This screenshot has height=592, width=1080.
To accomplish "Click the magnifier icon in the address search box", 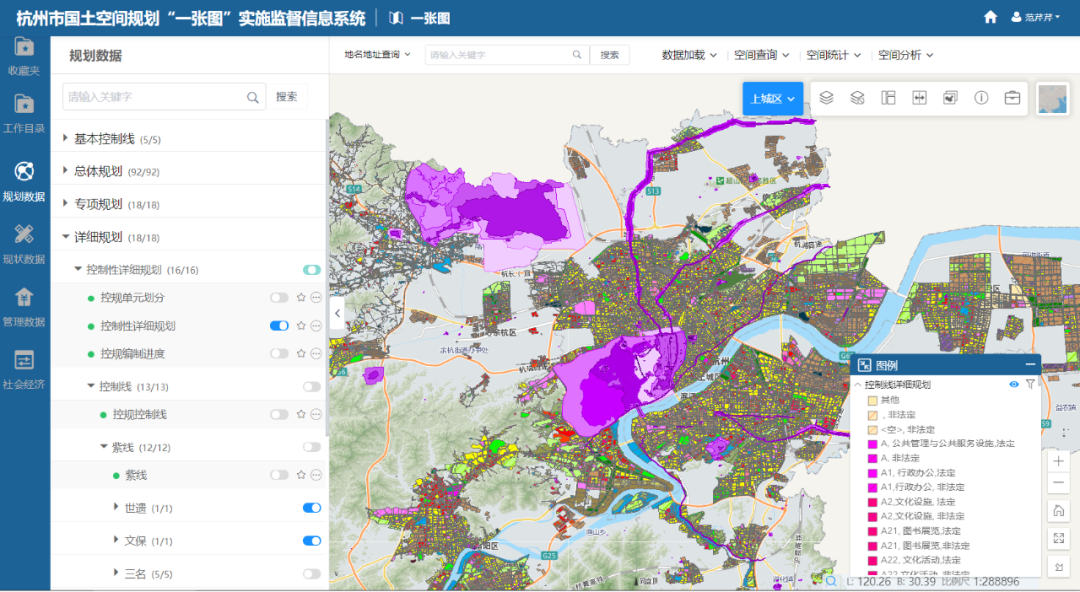I will pyautogui.click(x=577, y=54).
